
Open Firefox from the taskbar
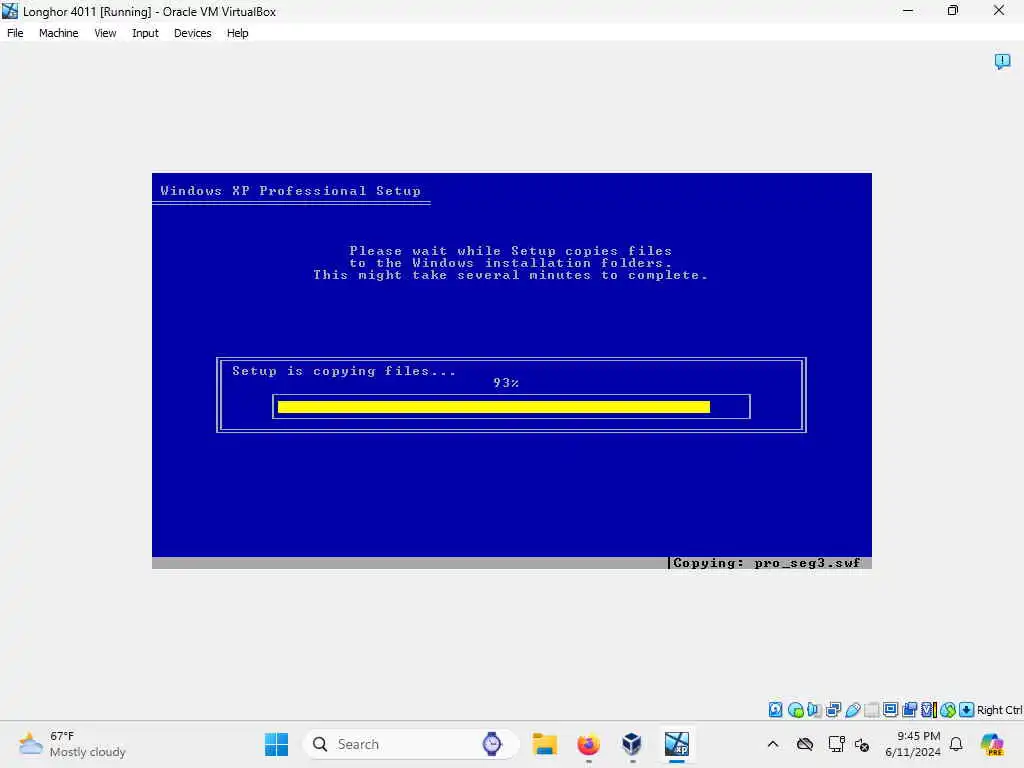point(588,744)
